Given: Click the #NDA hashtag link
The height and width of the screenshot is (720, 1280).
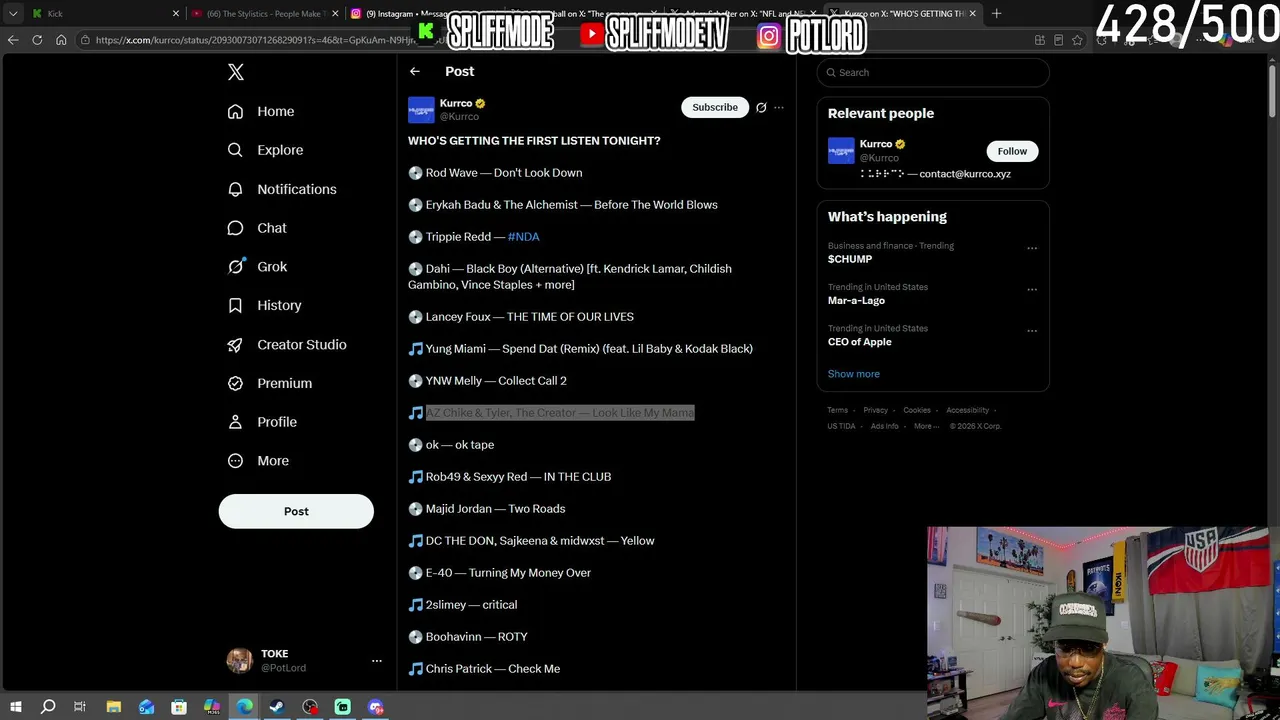Looking at the screenshot, I should [x=523, y=237].
